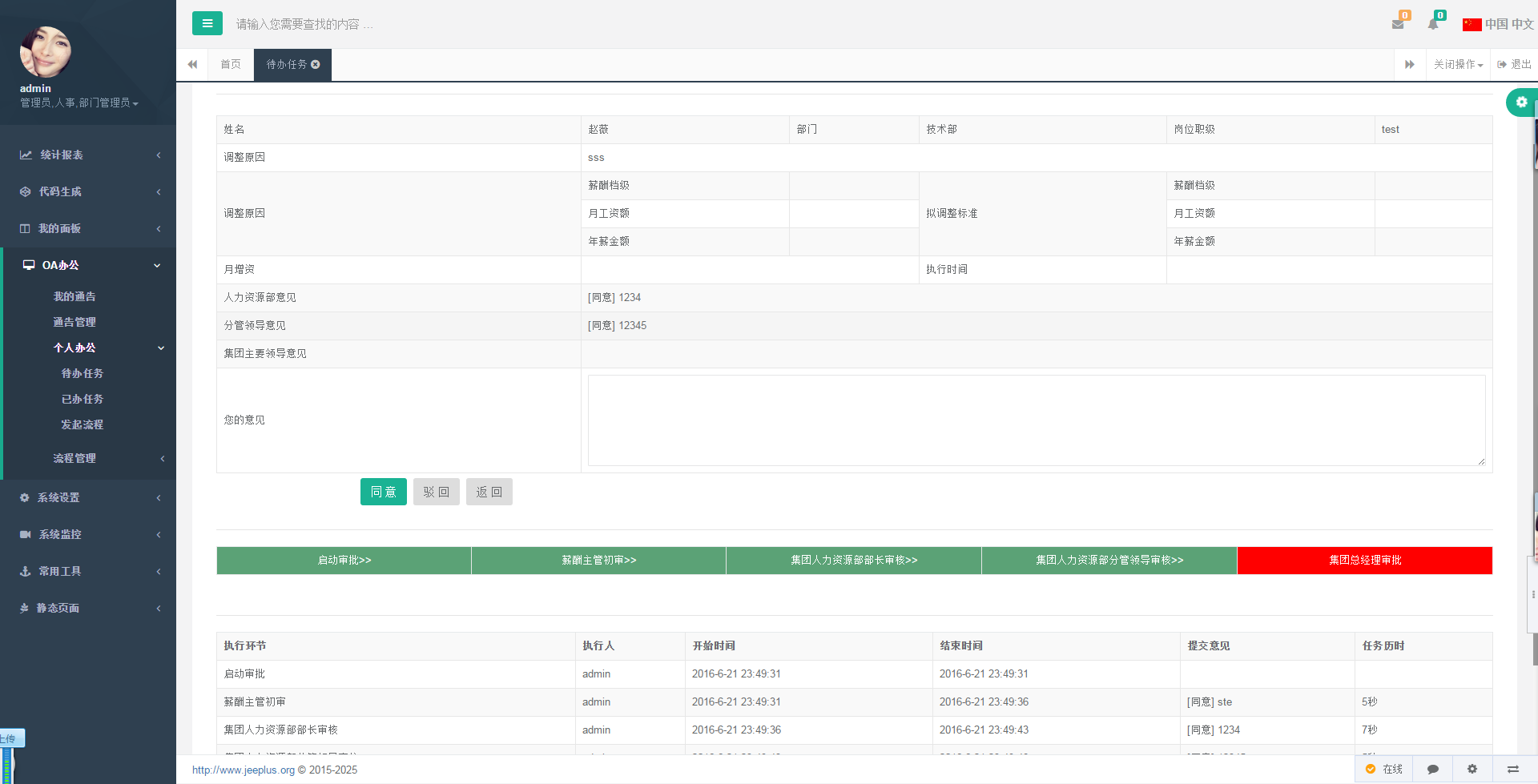Click the exchange arrows icon in the bottom bar
The image size is (1538, 784).
point(1513,769)
